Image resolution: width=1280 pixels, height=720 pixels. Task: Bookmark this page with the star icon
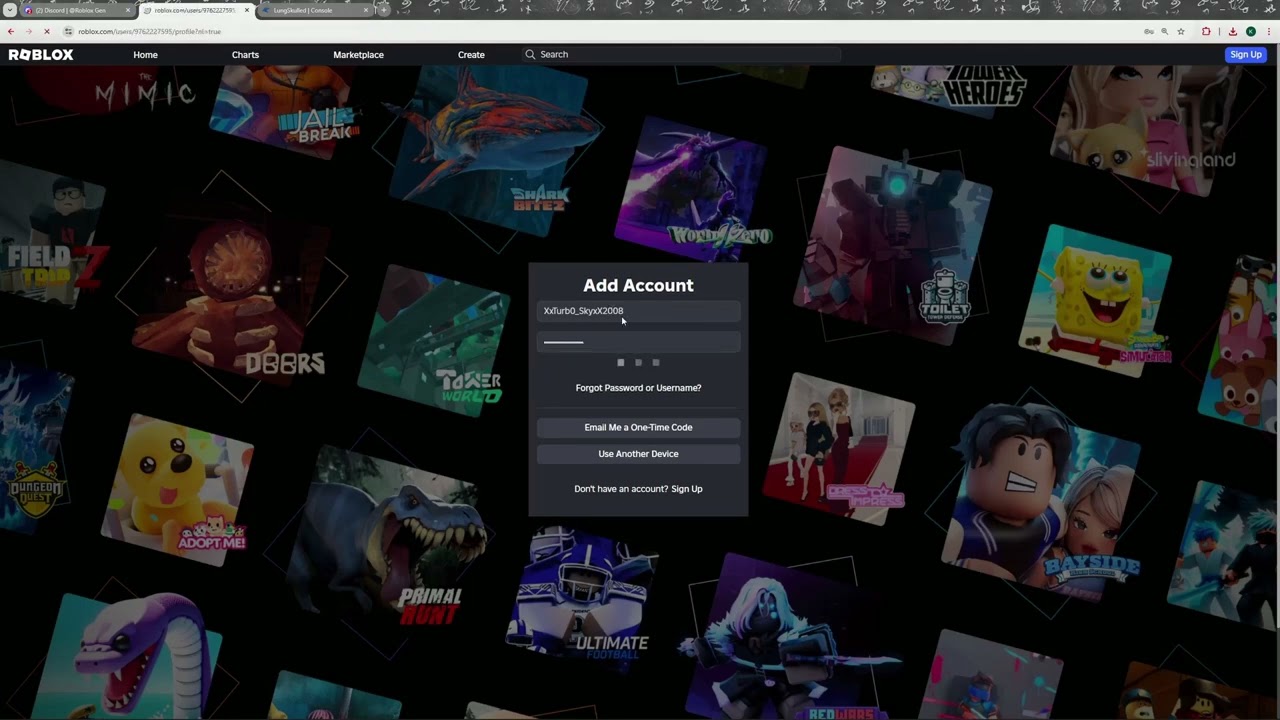1181,32
